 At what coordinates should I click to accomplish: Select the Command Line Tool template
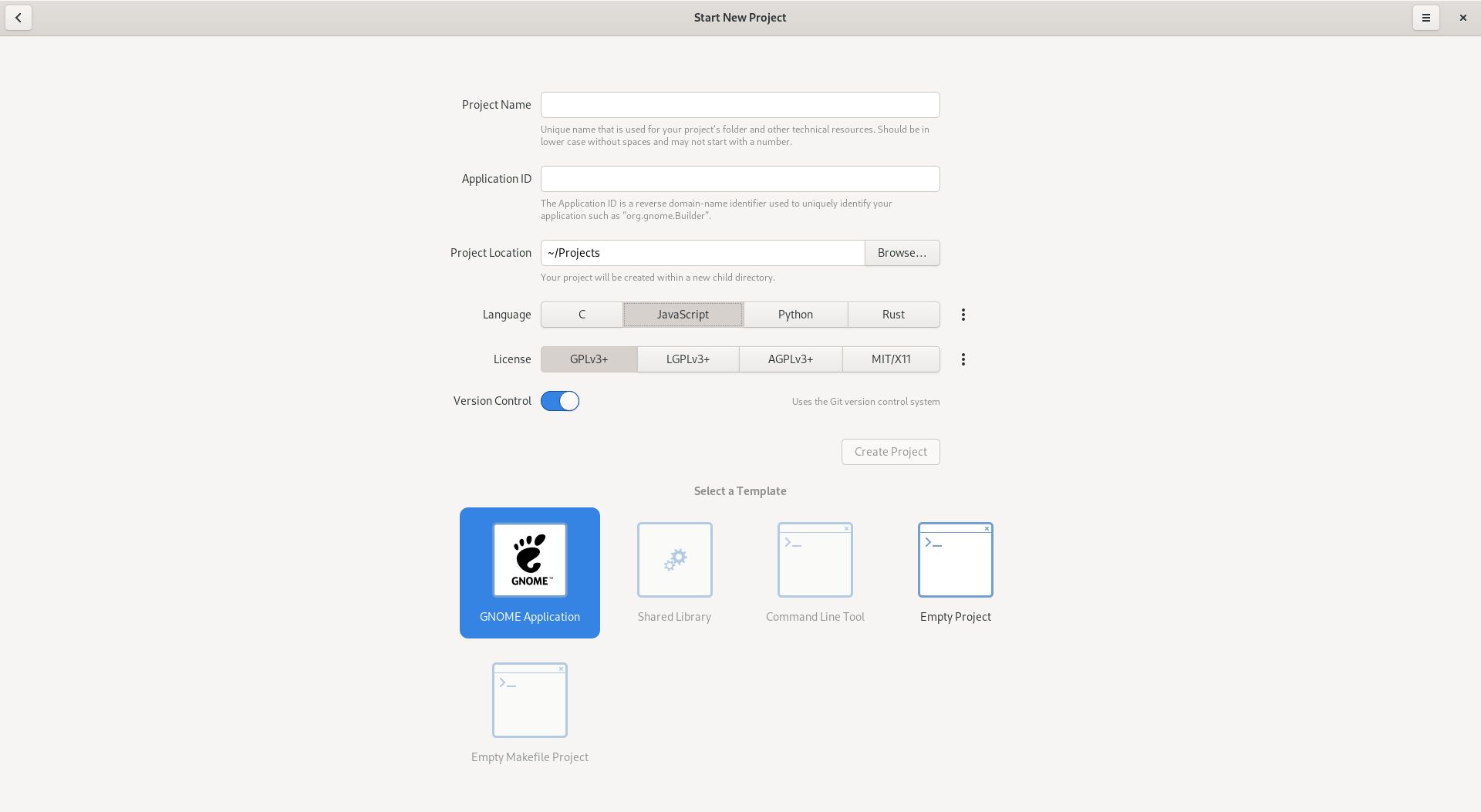[815, 560]
